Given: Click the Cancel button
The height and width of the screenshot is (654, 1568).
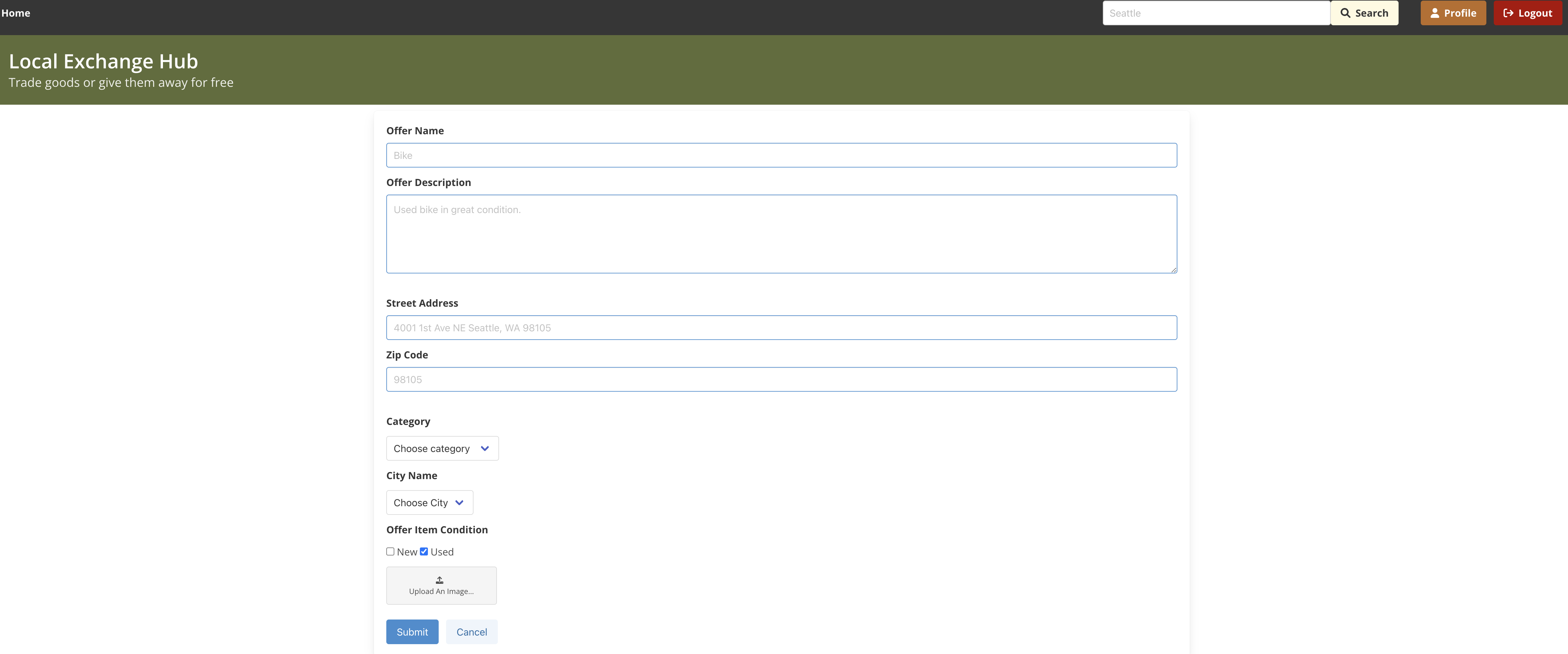Looking at the screenshot, I should point(471,631).
